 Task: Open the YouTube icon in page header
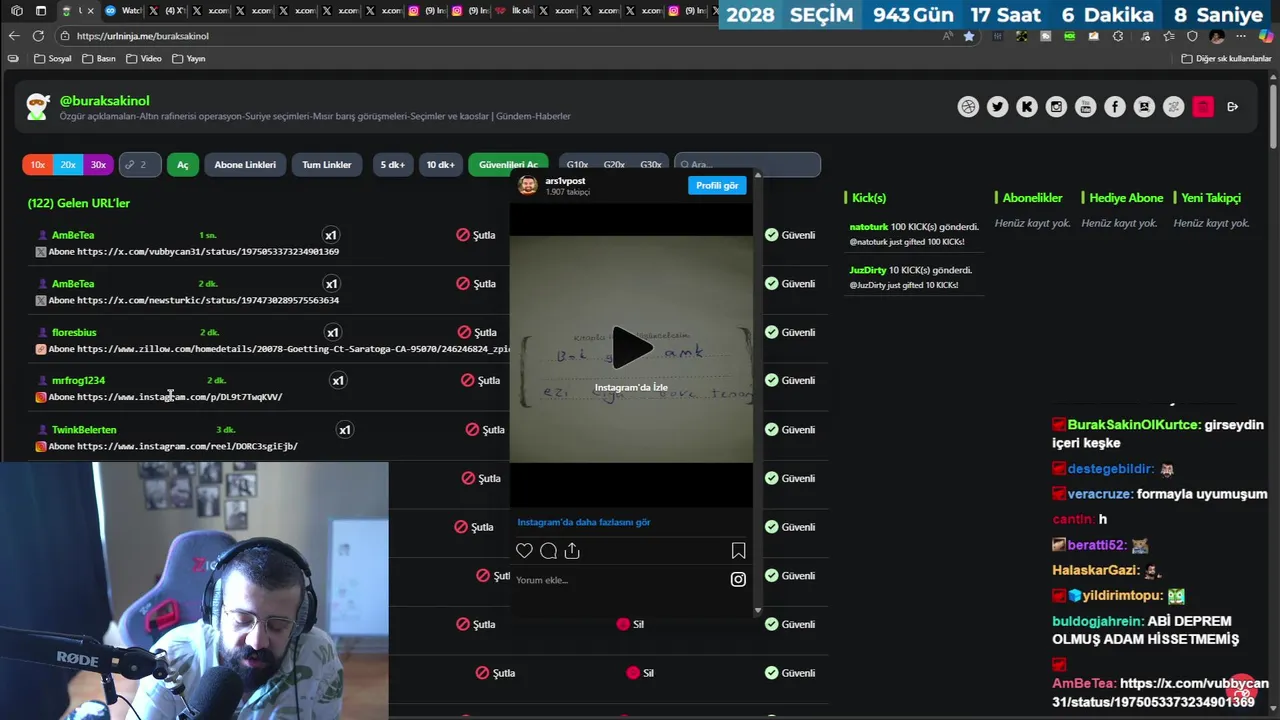click(x=1085, y=107)
